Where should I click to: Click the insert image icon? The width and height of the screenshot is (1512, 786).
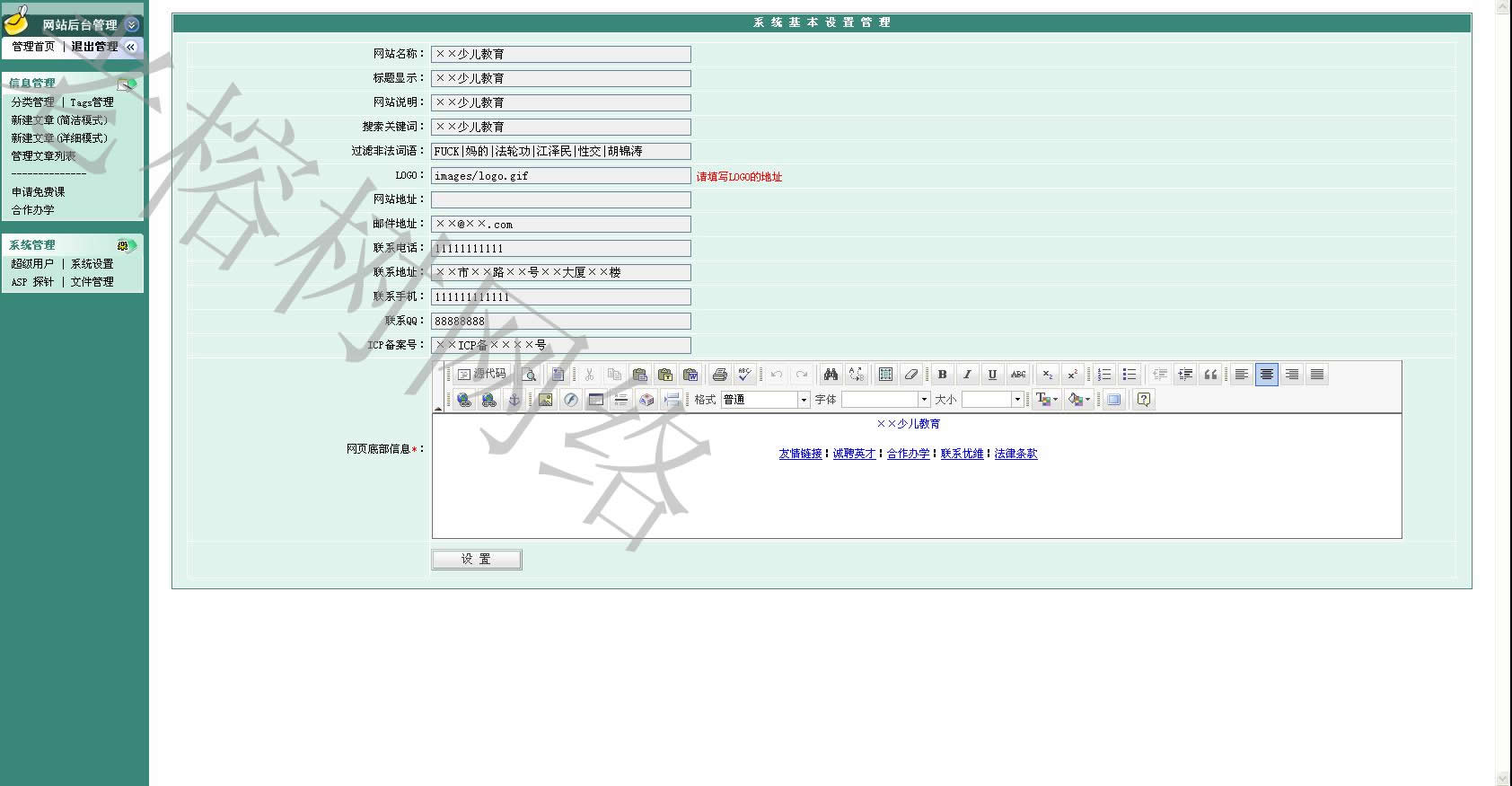(x=545, y=400)
